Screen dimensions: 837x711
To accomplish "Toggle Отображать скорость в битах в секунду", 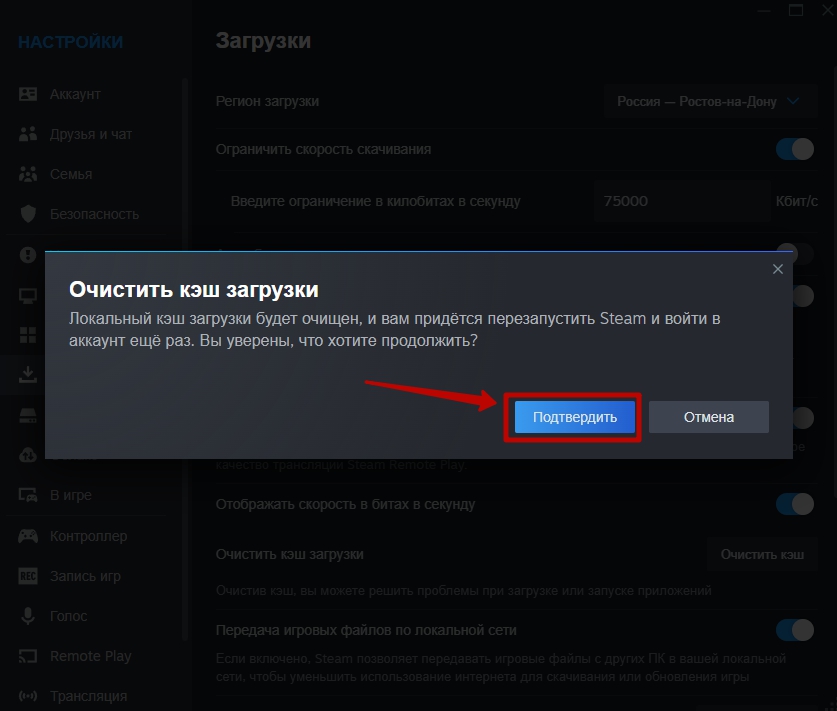I will coord(794,504).
